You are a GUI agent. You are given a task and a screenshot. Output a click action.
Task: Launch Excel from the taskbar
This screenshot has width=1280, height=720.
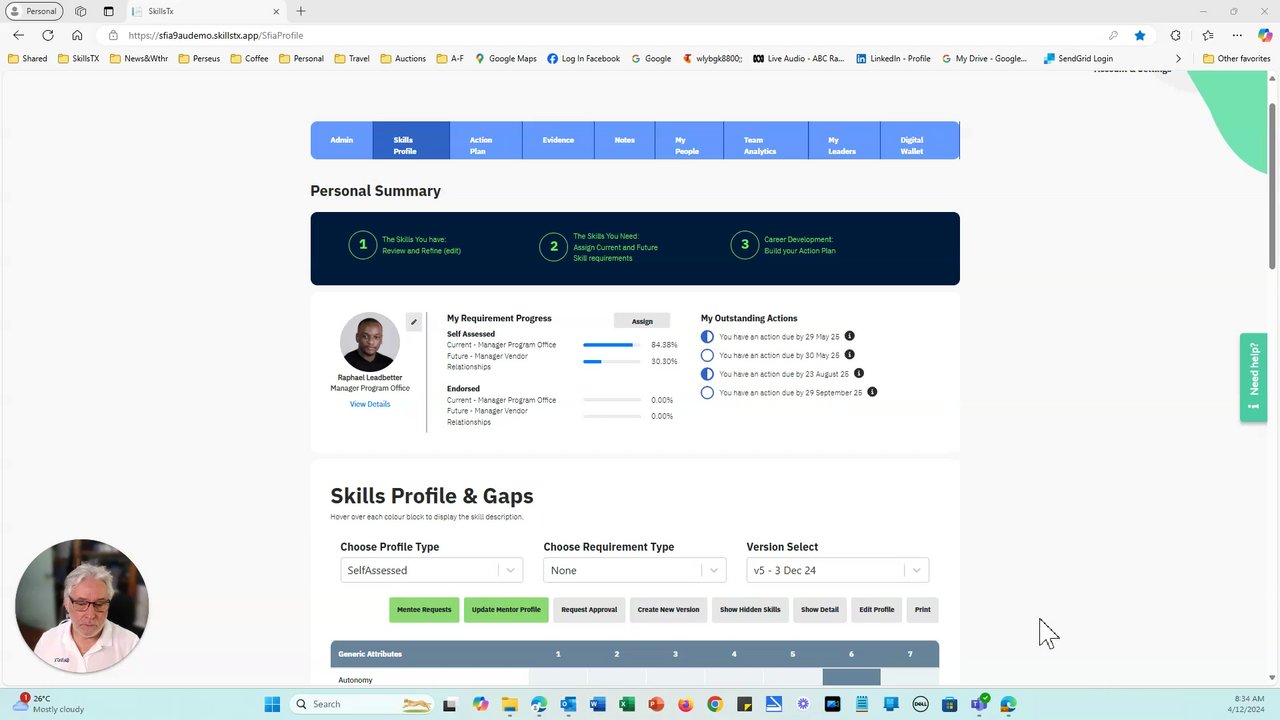[x=627, y=704]
